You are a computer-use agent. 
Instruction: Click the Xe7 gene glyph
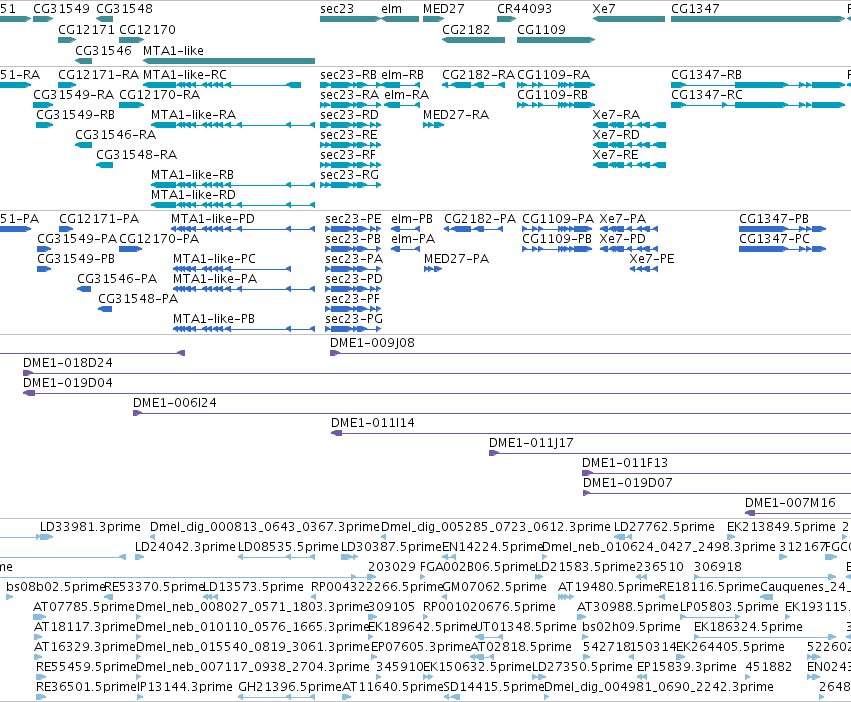click(628, 19)
